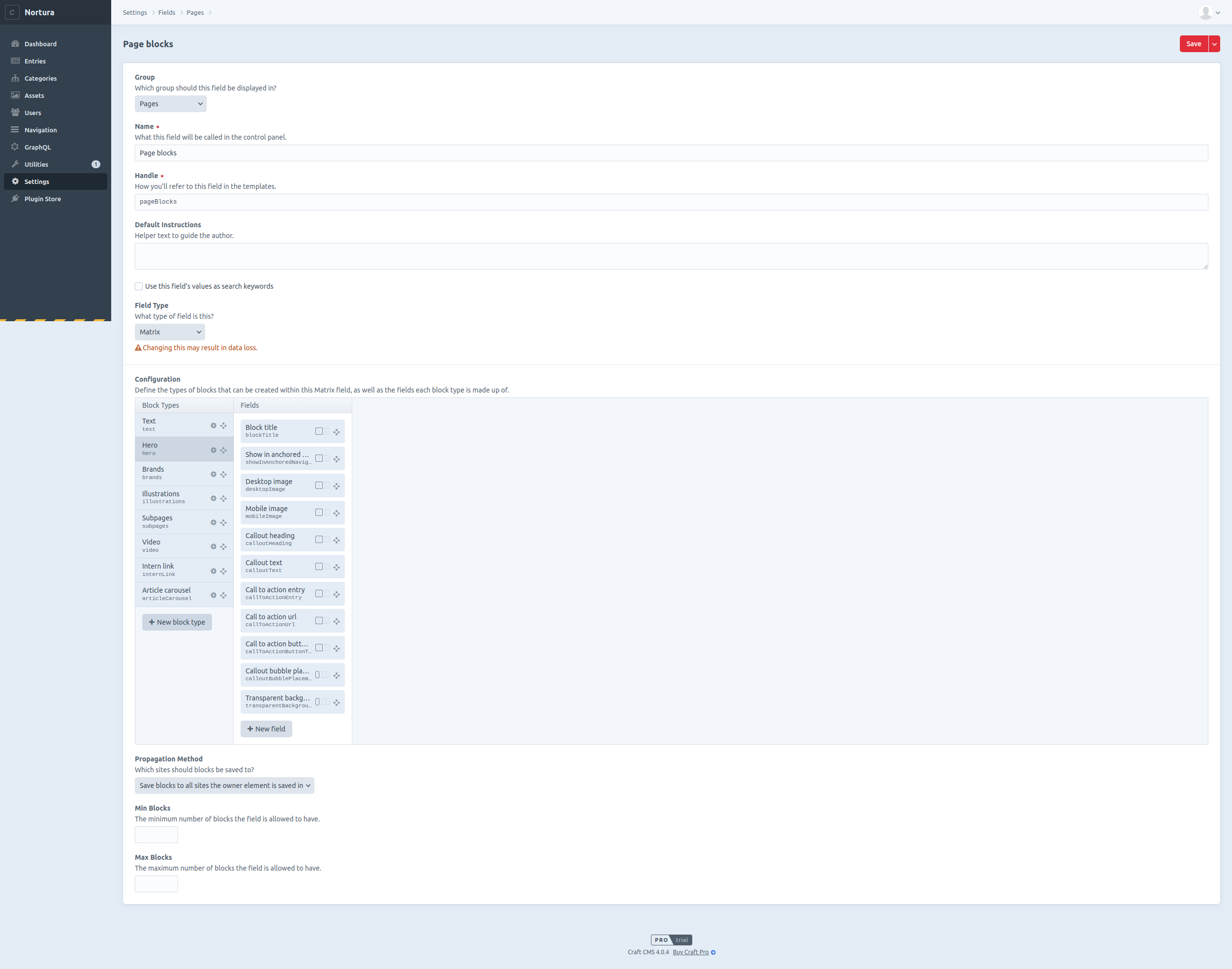This screenshot has width=1232, height=969.
Task: Open Hero block type settings gear
Action: 214,450
